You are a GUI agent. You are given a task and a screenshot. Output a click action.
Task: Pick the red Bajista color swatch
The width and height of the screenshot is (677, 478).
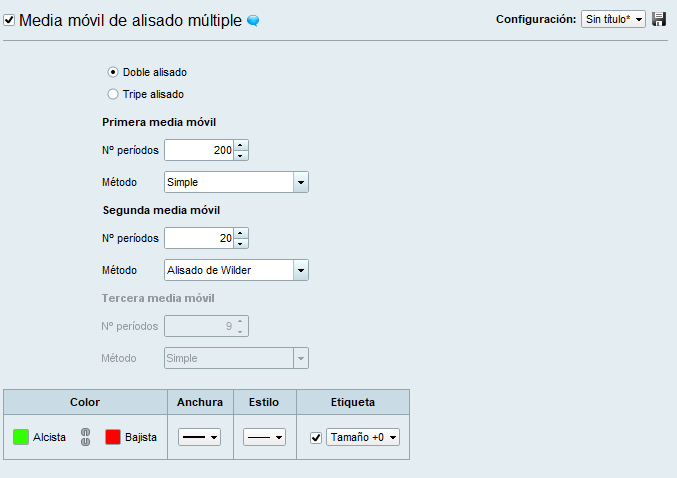(x=113, y=437)
